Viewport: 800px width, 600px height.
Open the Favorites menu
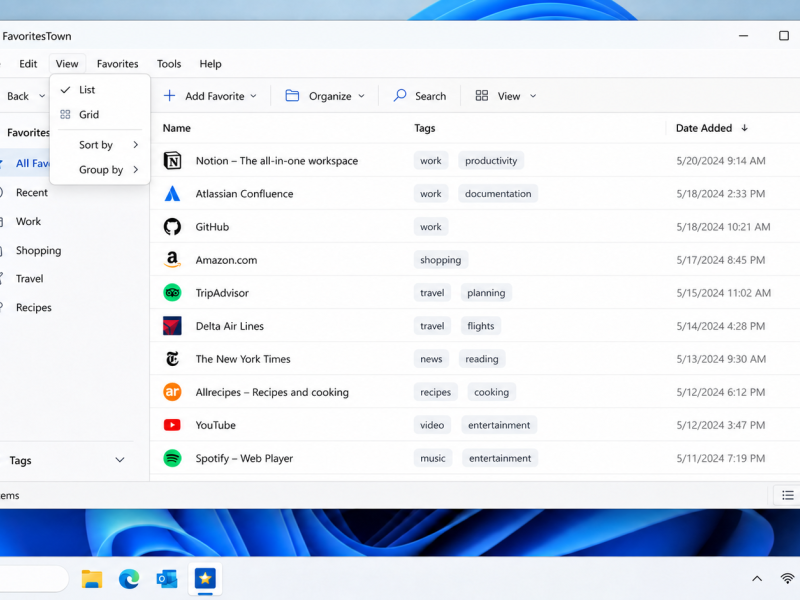click(117, 64)
